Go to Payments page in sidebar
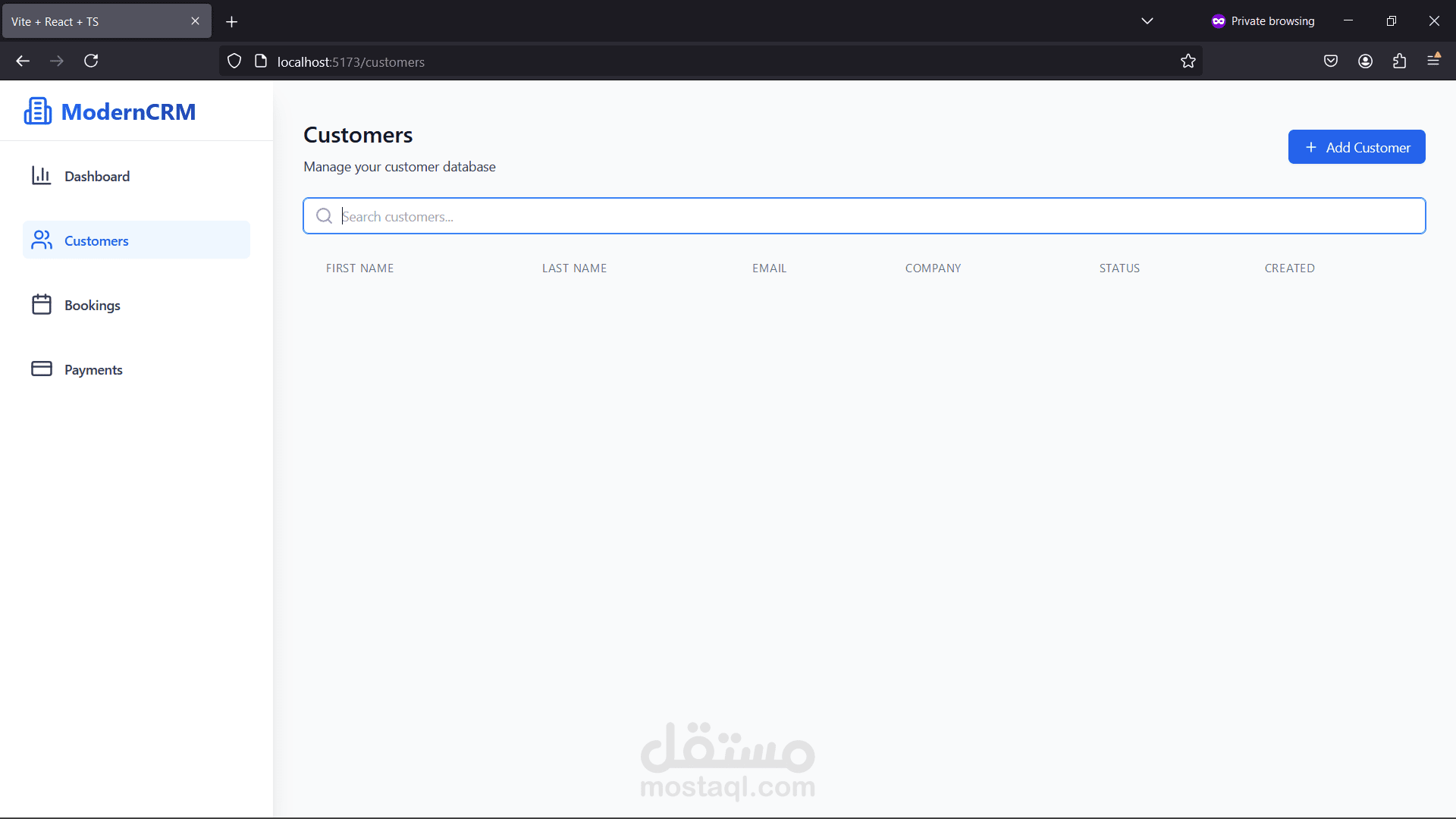This screenshot has height=819, width=1456. (x=93, y=369)
